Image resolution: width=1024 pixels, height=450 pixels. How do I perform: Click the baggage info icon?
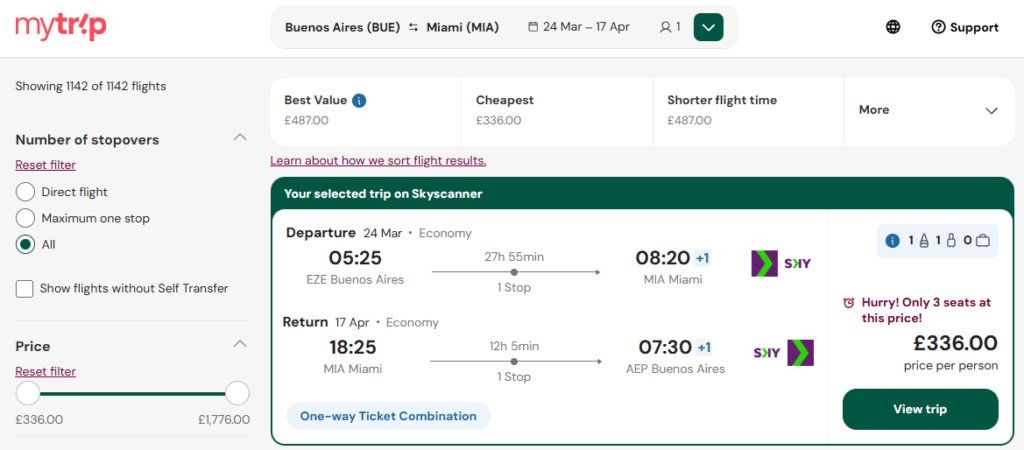coord(893,240)
